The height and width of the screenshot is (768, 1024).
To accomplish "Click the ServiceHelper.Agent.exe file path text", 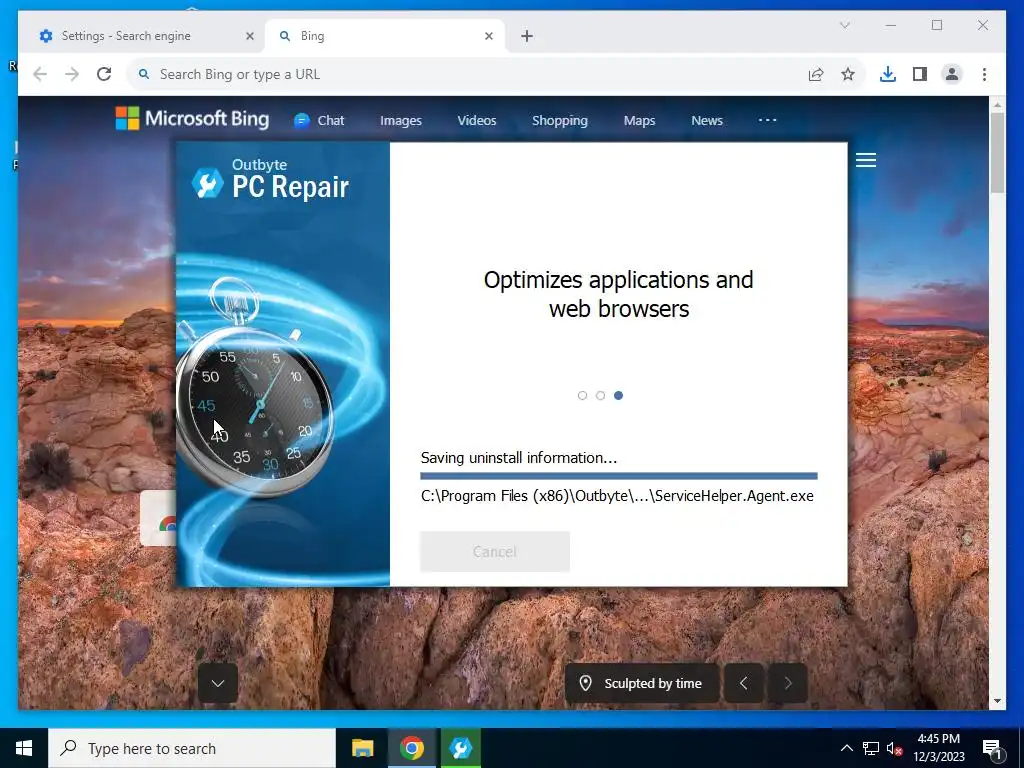I will (617, 496).
